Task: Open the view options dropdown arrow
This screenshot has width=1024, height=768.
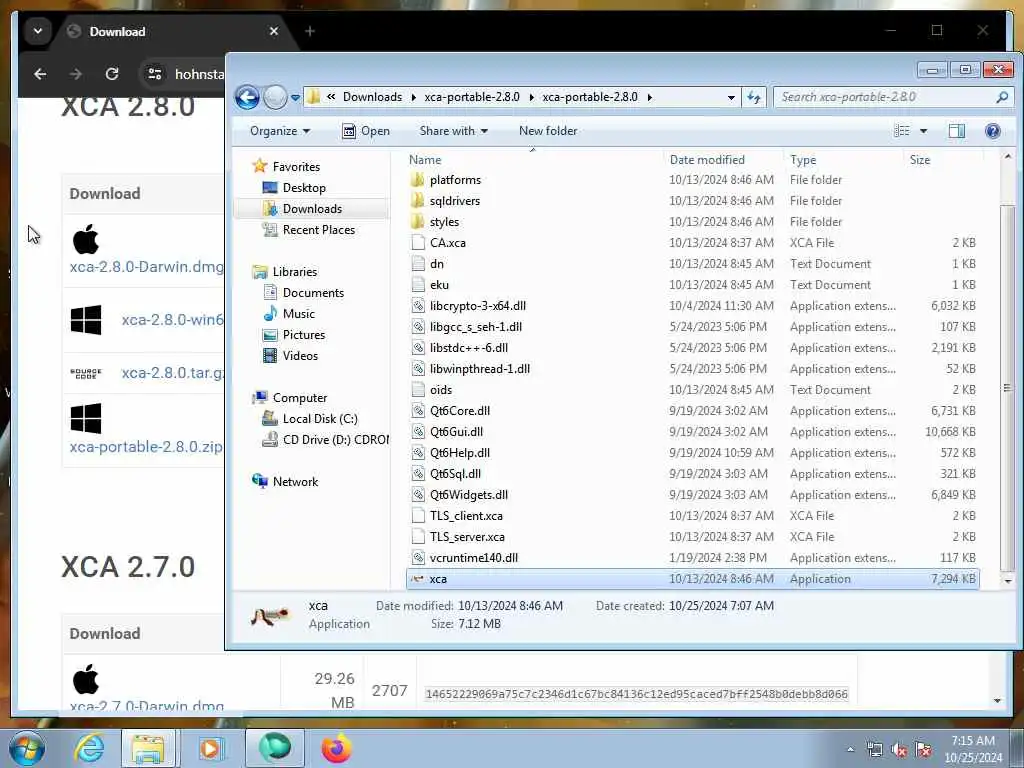Action: [923, 131]
